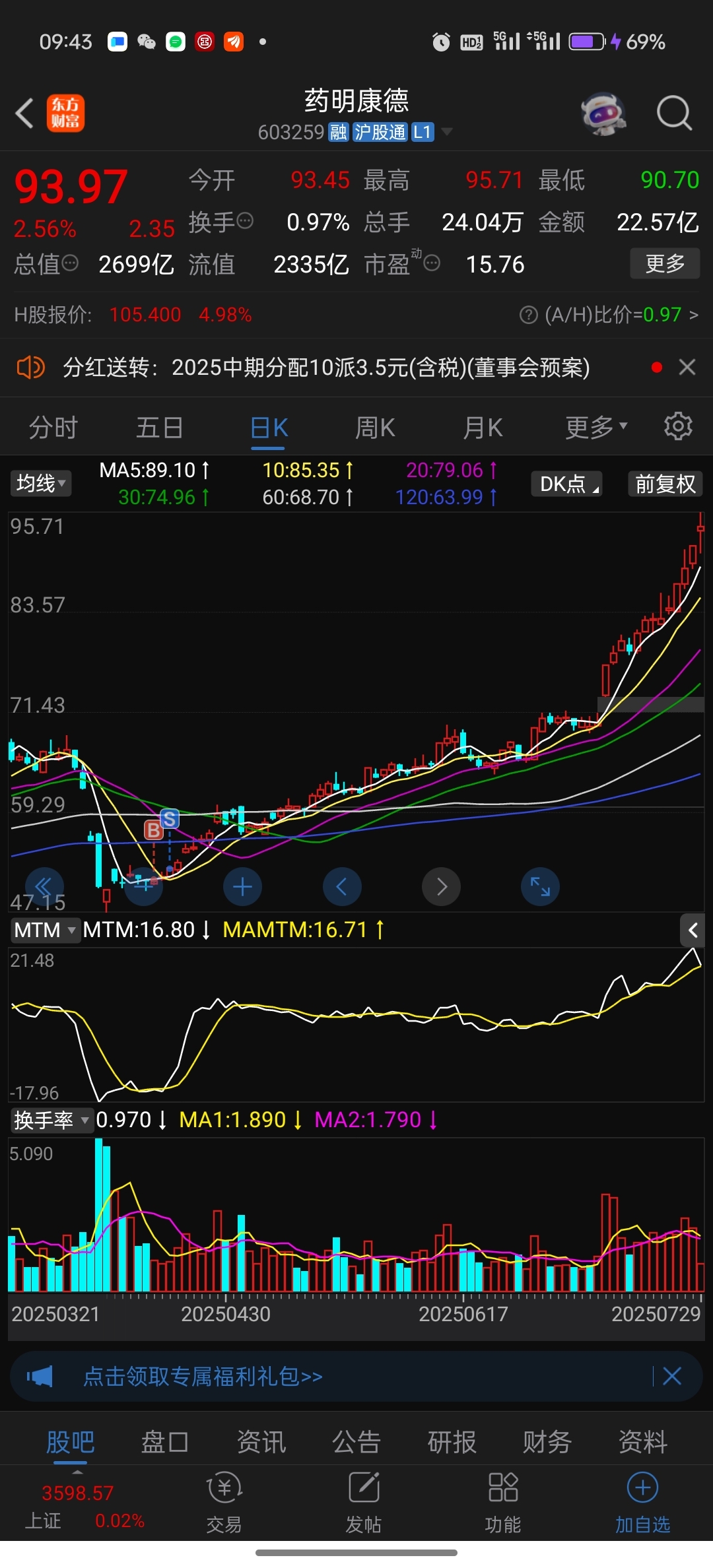Image resolution: width=713 pixels, height=1568 pixels.
Task: Switch to 分时 tab
Action: [x=53, y=427]
